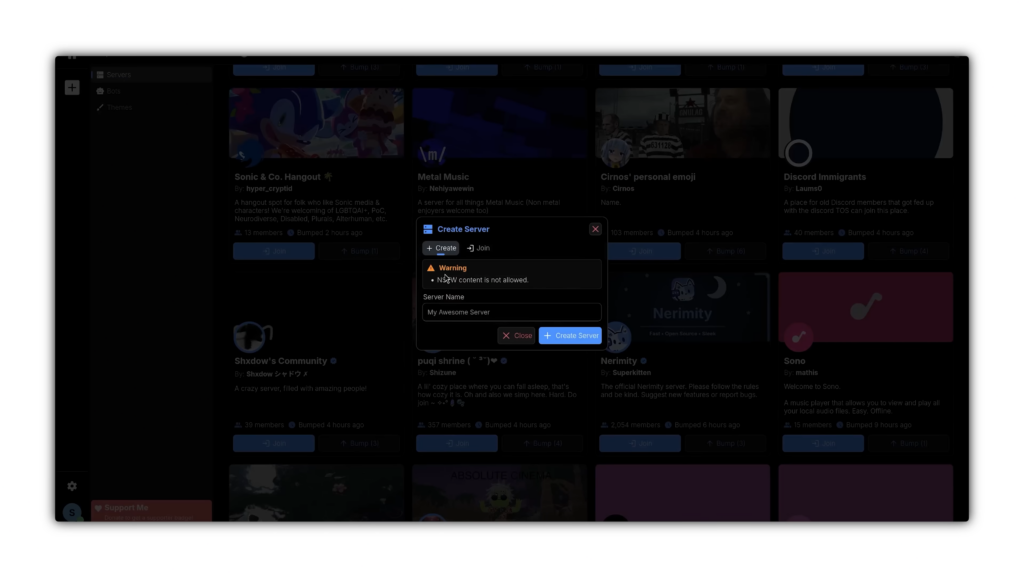The height and width of the screenshot is (576, 1024).
Task: Click the Server Name input field
Action: click(511, 312)
